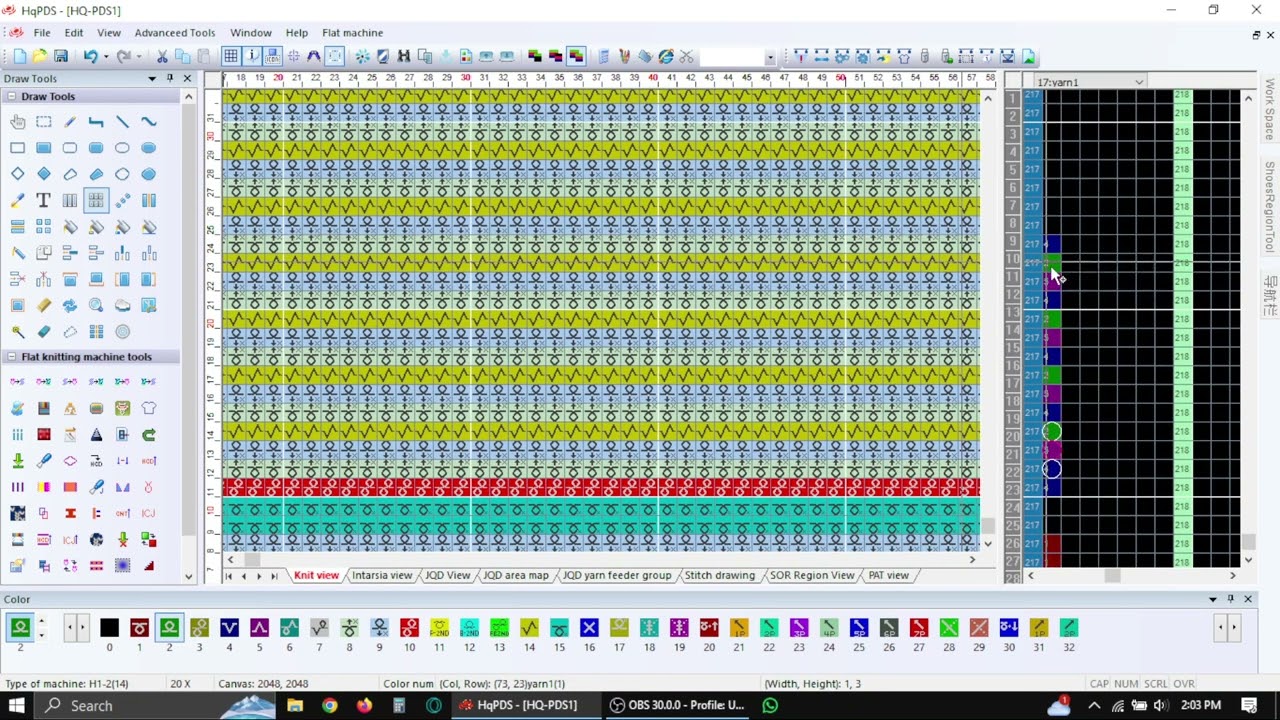Open the undo history dropdown arrow
1280x720 pixels.
click(104, 57)
